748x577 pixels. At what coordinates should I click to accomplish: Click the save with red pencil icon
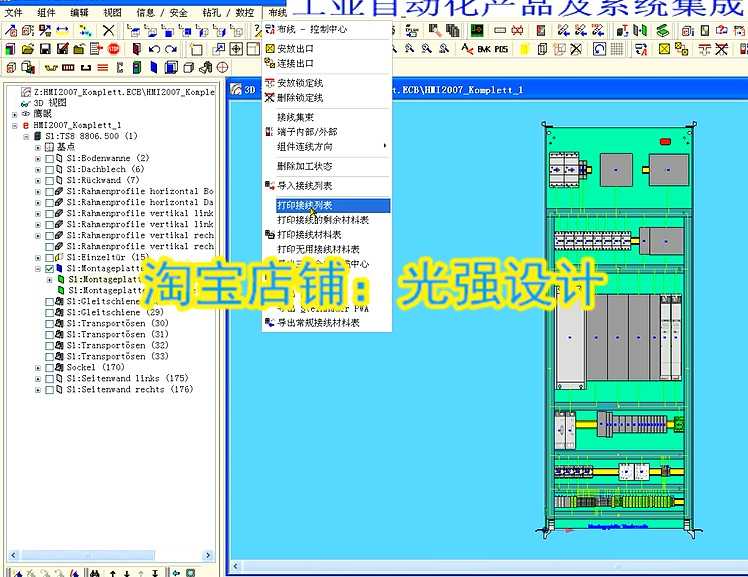coord(62,49)
